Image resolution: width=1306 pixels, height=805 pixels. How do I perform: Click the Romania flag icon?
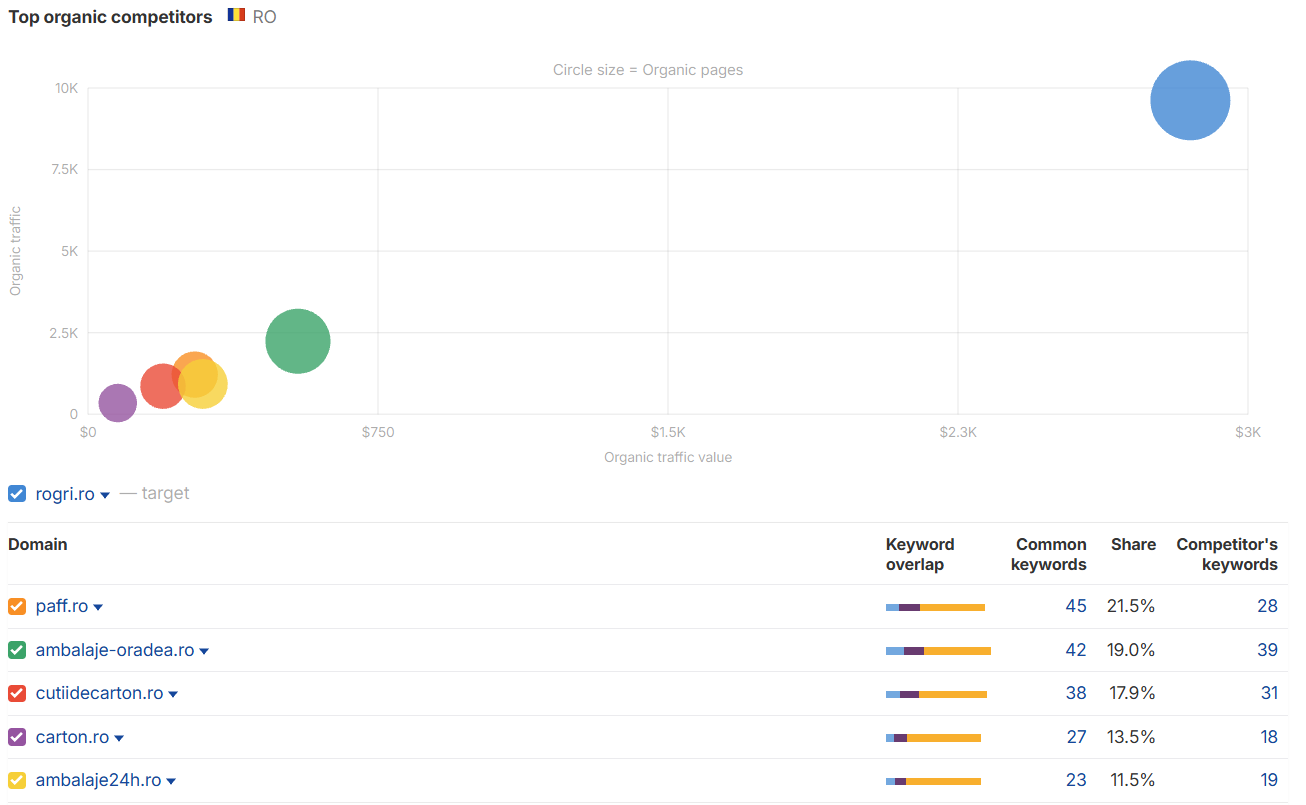(236, 16)
